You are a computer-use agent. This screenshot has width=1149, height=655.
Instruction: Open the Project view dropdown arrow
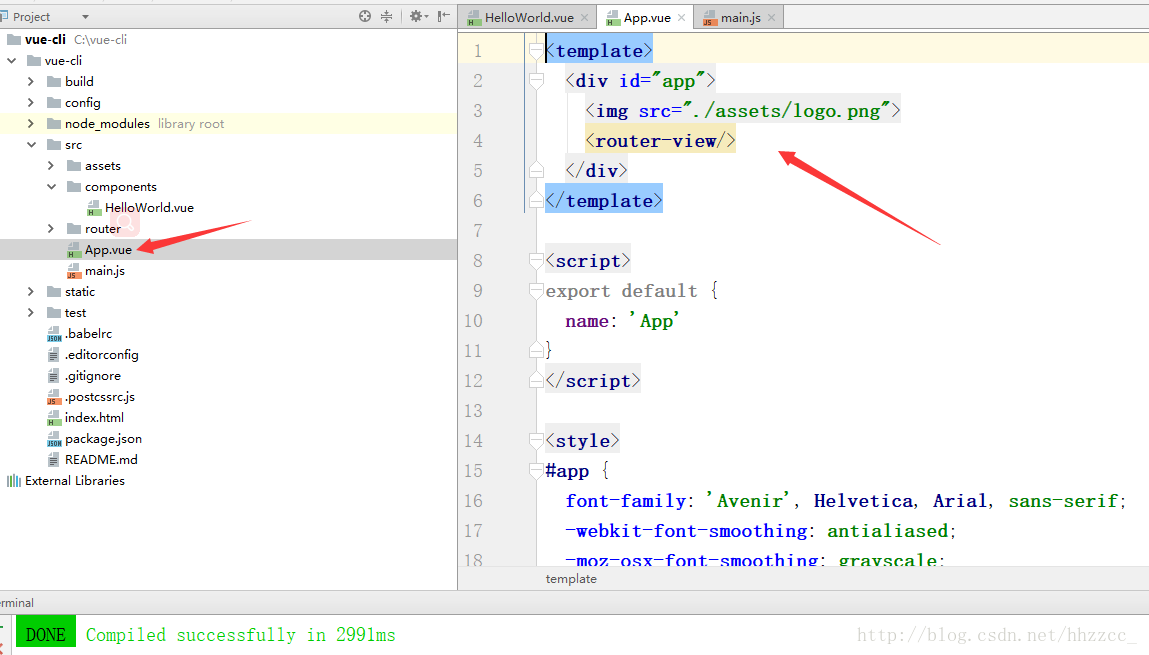tap(85, 17)
